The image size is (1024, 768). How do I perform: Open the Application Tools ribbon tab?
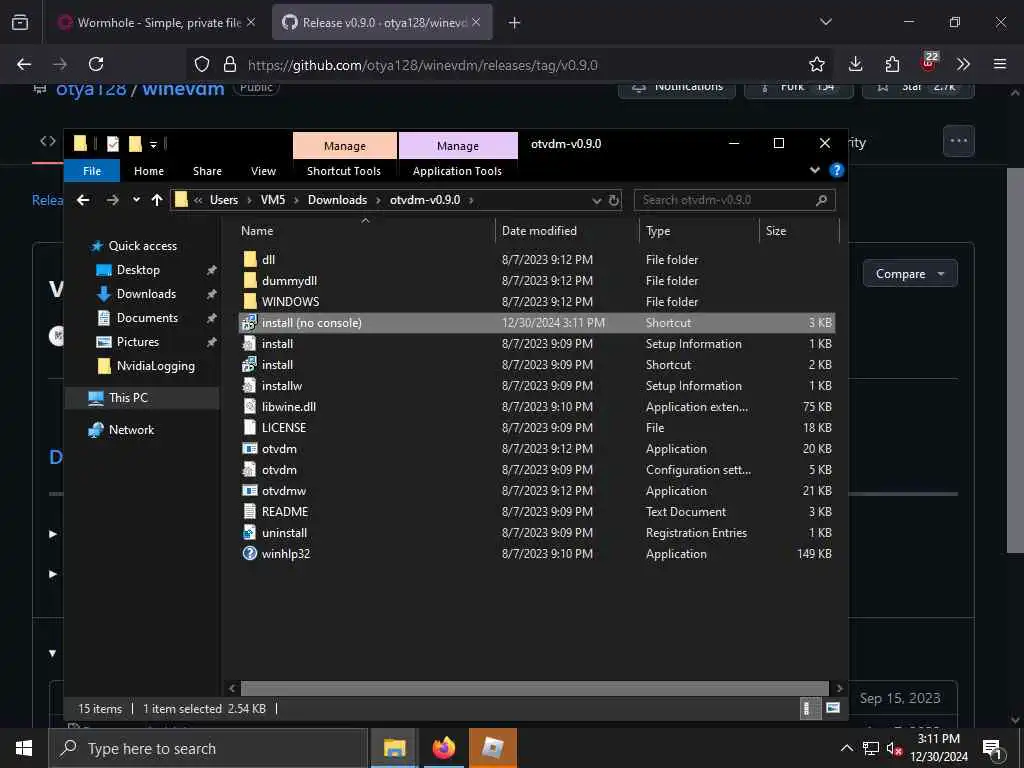[x=457, y=170]
